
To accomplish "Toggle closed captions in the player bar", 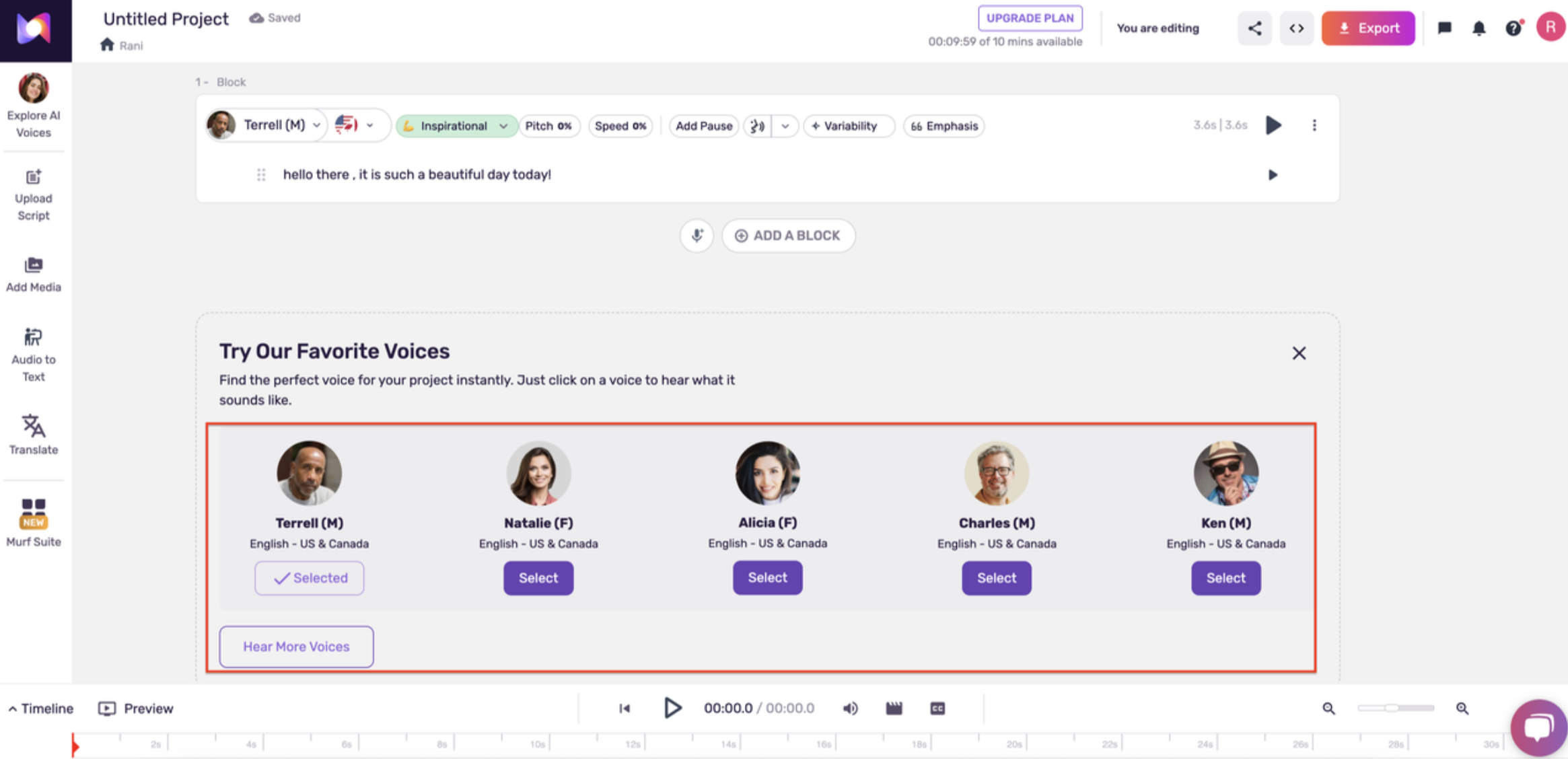I will [937, 708].
